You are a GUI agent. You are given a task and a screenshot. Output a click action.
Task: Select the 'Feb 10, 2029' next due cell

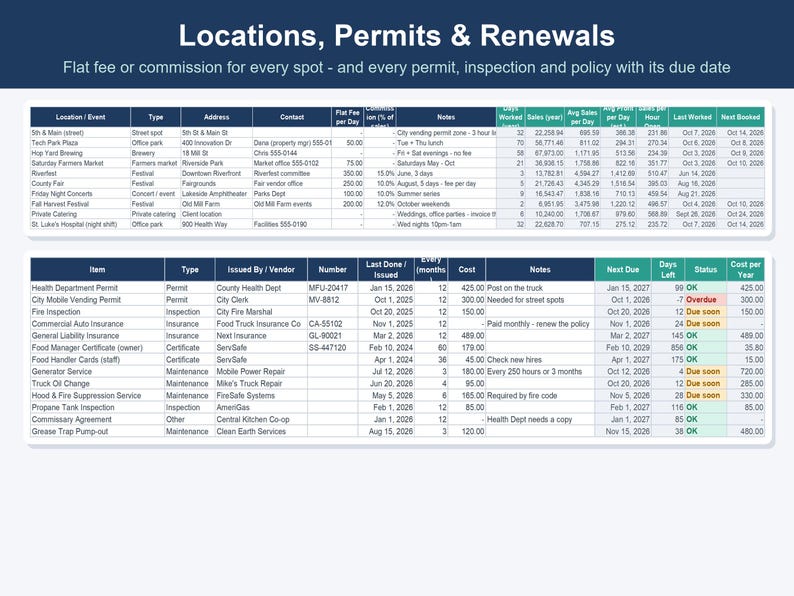tap(622, 348)
